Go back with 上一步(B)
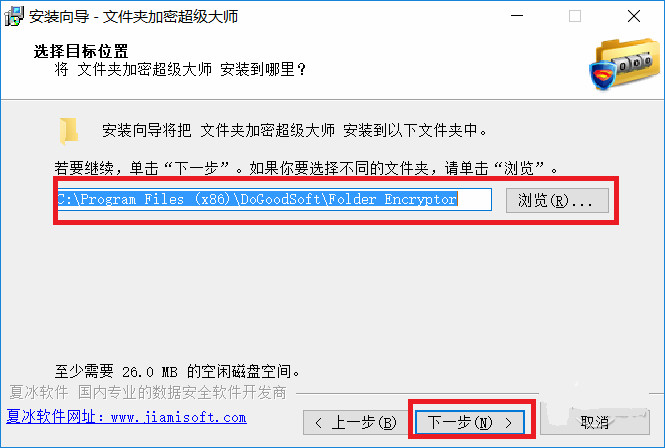Viewport: 665px width, 448px height. point(355,423)
